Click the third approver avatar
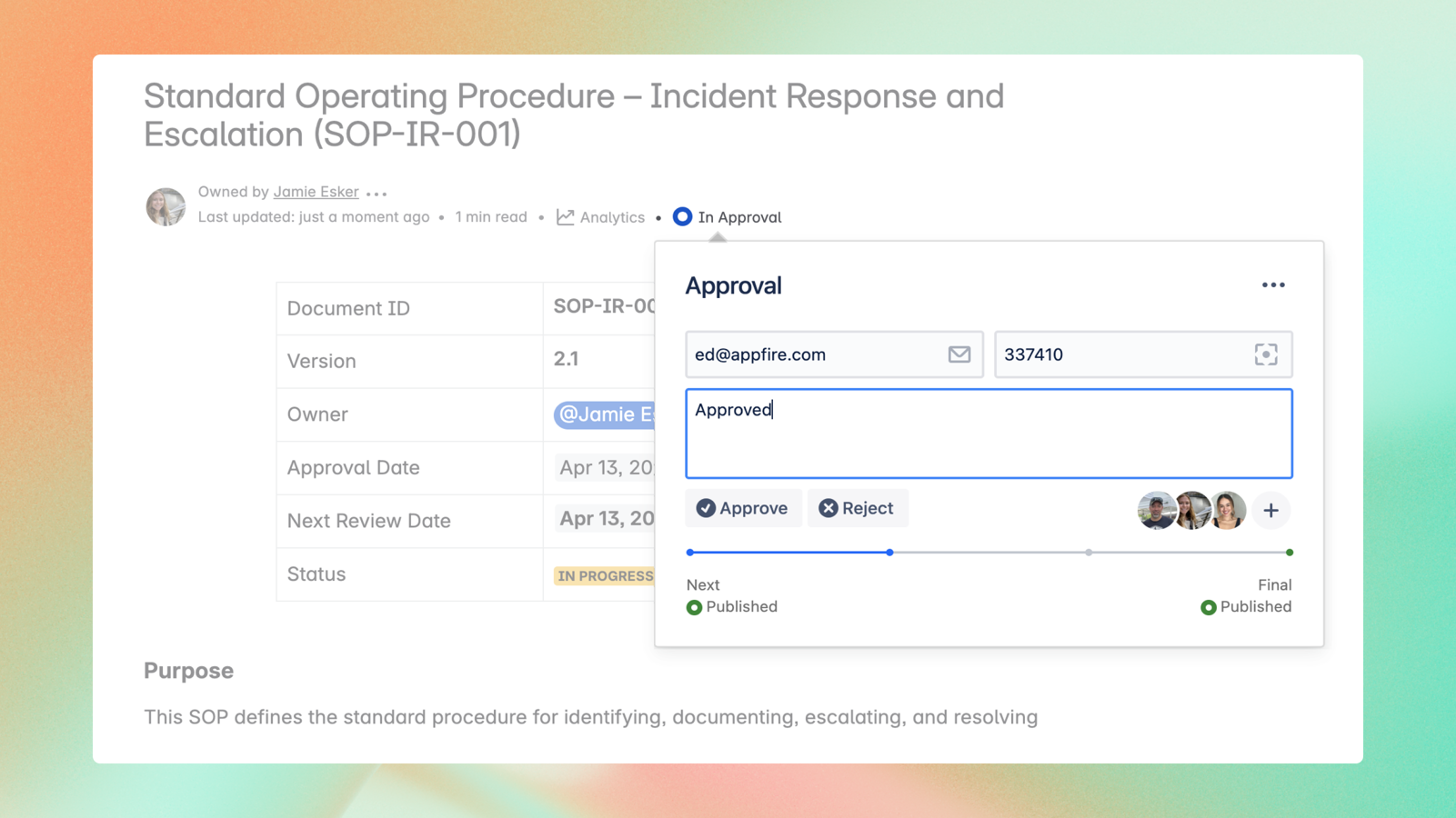This screenshot has height=818, width=1456. click(x=1229, y=511)
